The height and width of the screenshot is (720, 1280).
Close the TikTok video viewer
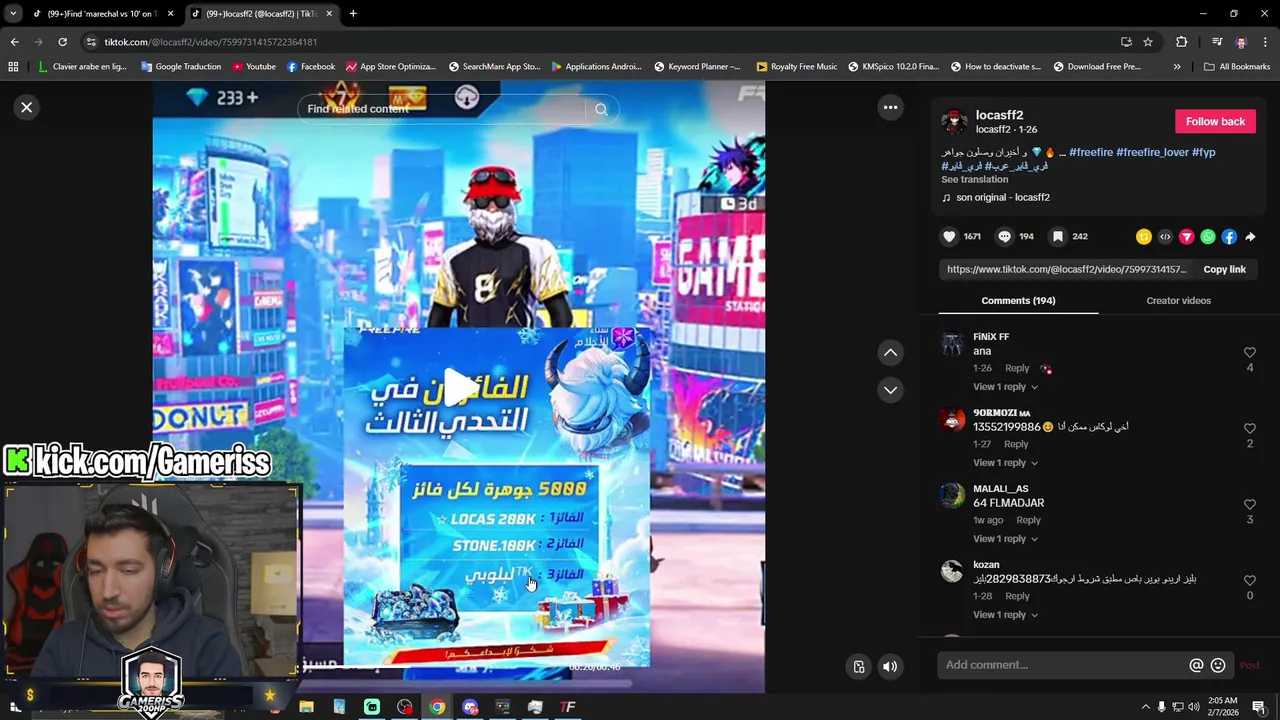[x=27, y=107]
